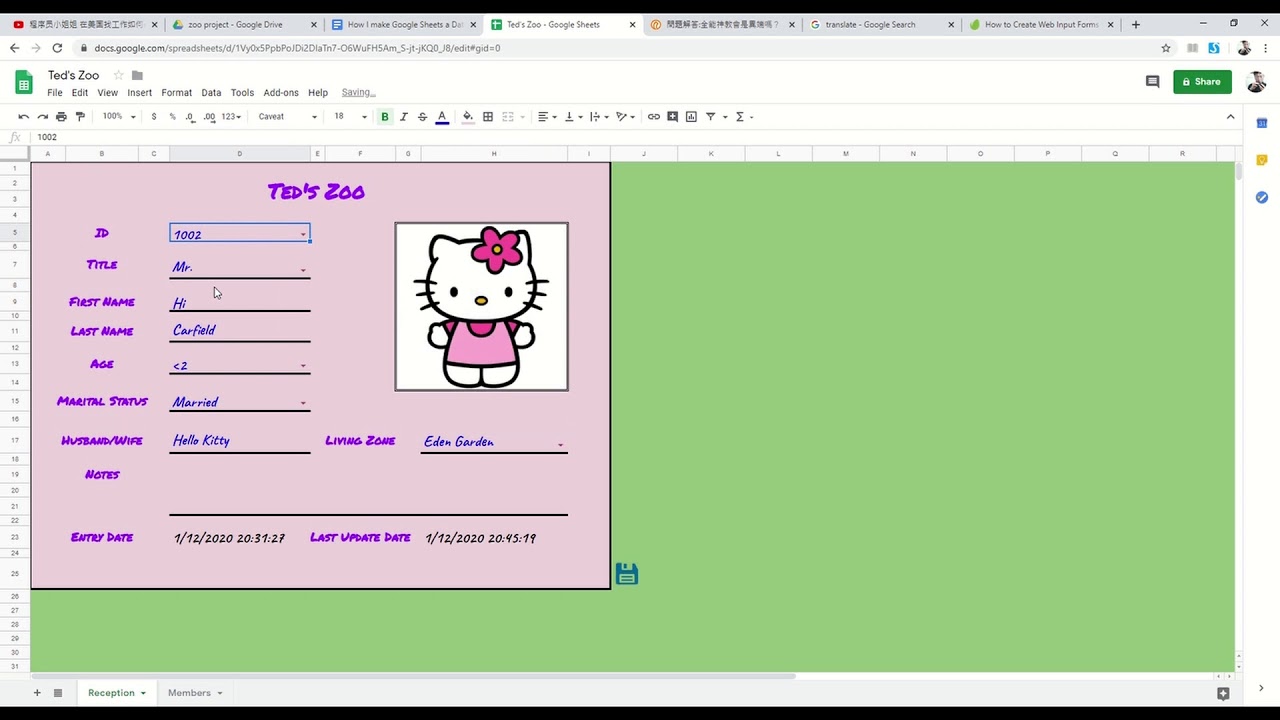Open Tasks in the side panel
1280x720 pixels.
coord(1262,197)
